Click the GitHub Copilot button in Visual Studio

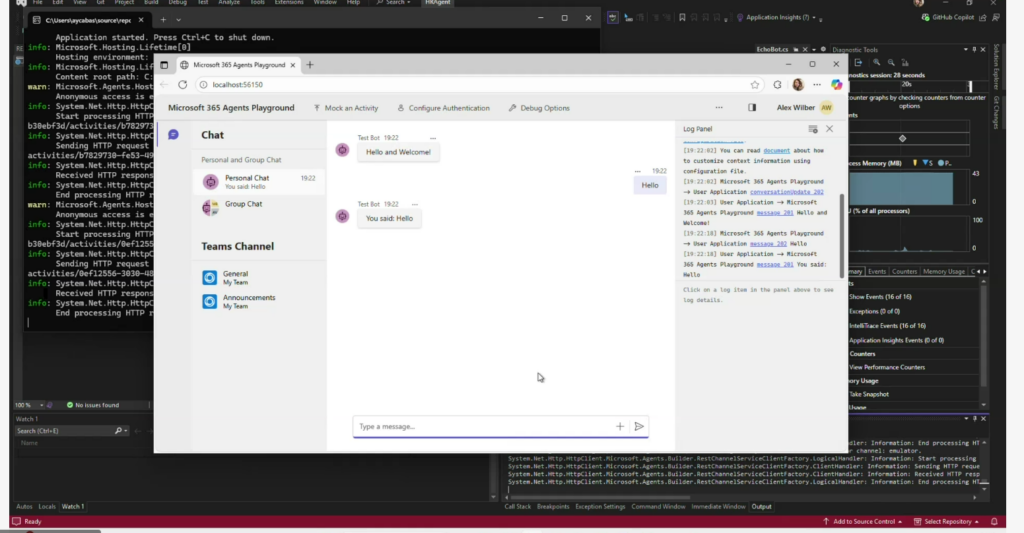947,18
